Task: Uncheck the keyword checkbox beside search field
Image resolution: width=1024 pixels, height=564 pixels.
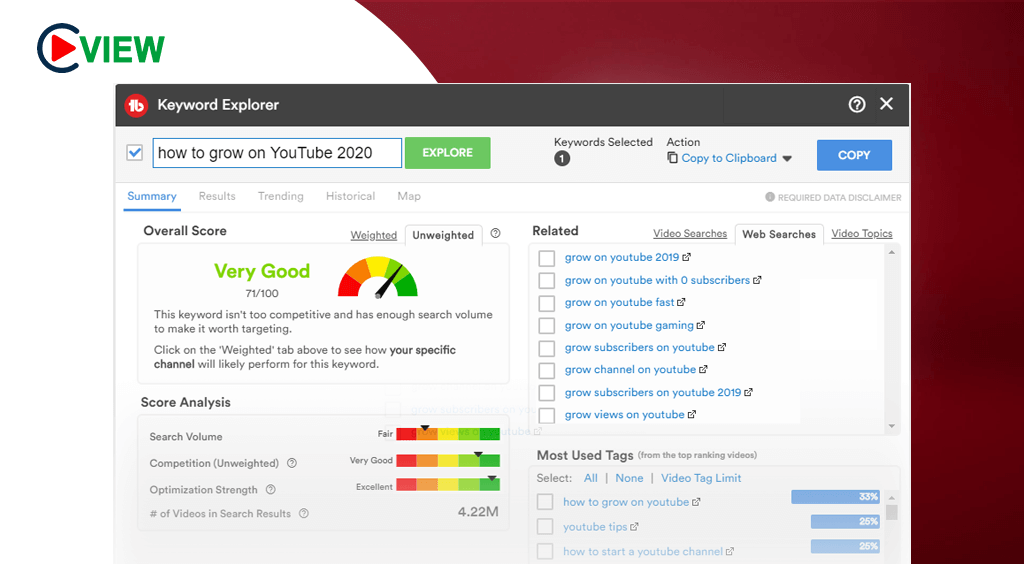Action: 135,153
